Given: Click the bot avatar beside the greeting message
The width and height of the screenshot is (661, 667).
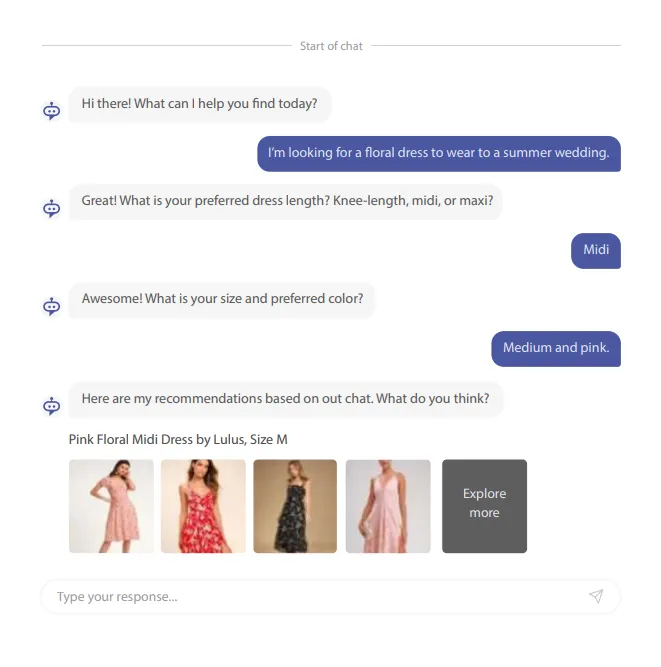Looking at the screenshot, I should pos(51,111).
